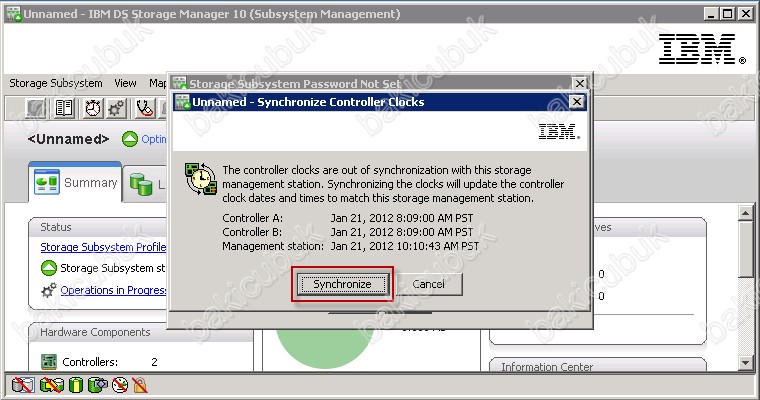Click the Controllers count value 2
This screenshot has width=760, height=400.
click(x=154, y=362)
